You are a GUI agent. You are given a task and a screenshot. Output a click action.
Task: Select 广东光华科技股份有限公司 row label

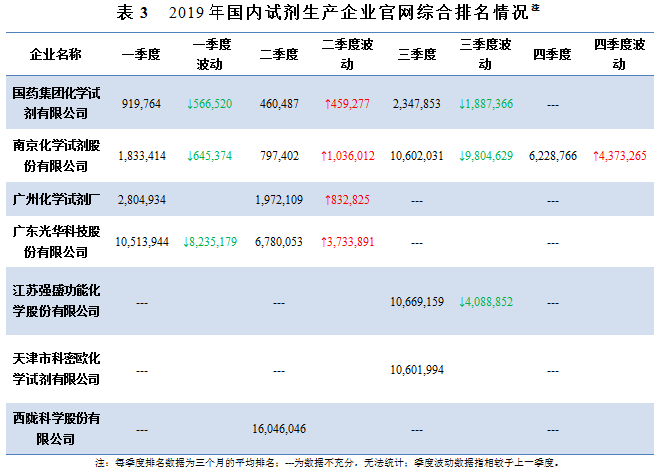pyautogui.click(x=57, y=240)
